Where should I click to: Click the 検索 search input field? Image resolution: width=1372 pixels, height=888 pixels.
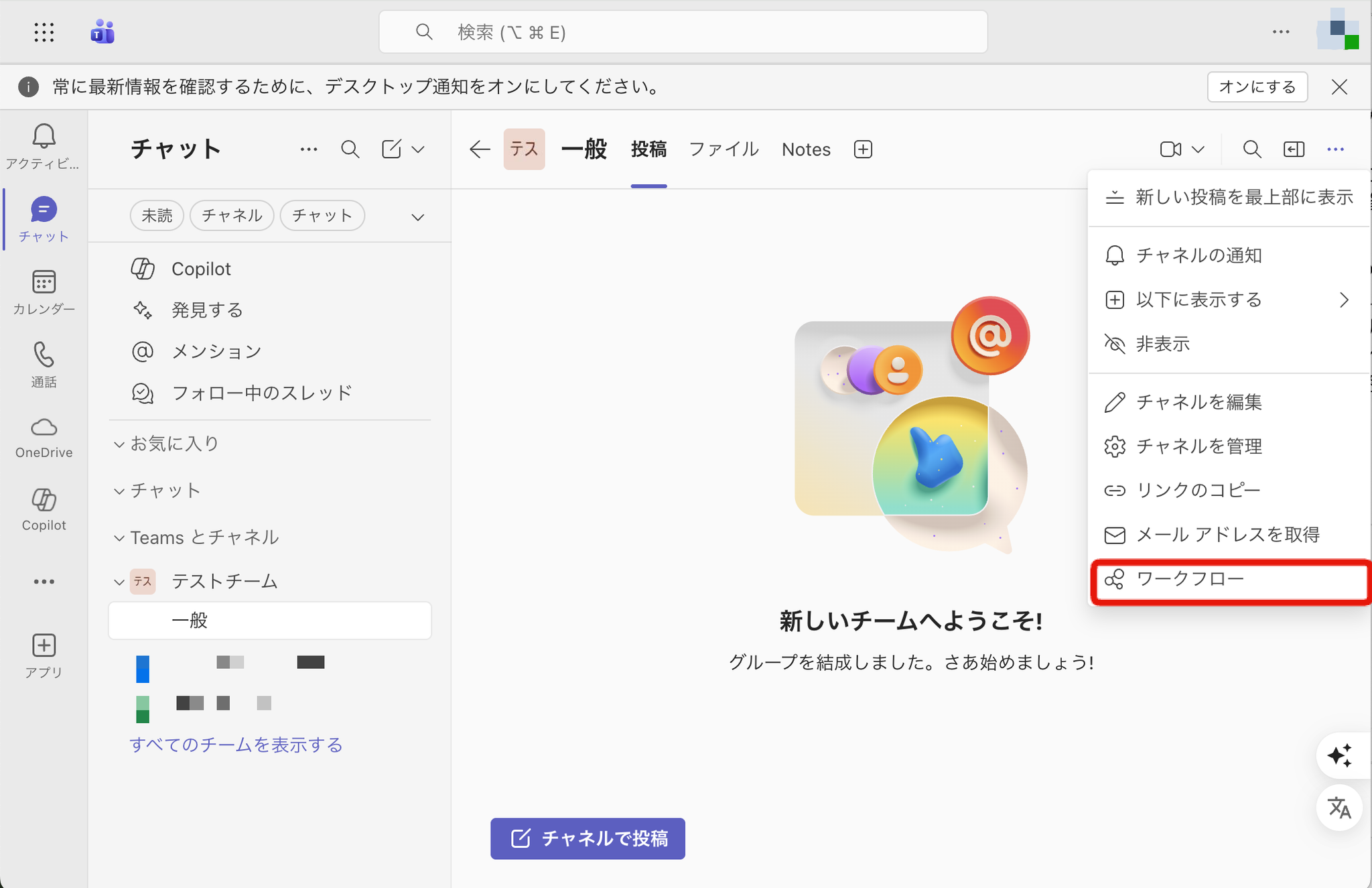tap(683, 32)
